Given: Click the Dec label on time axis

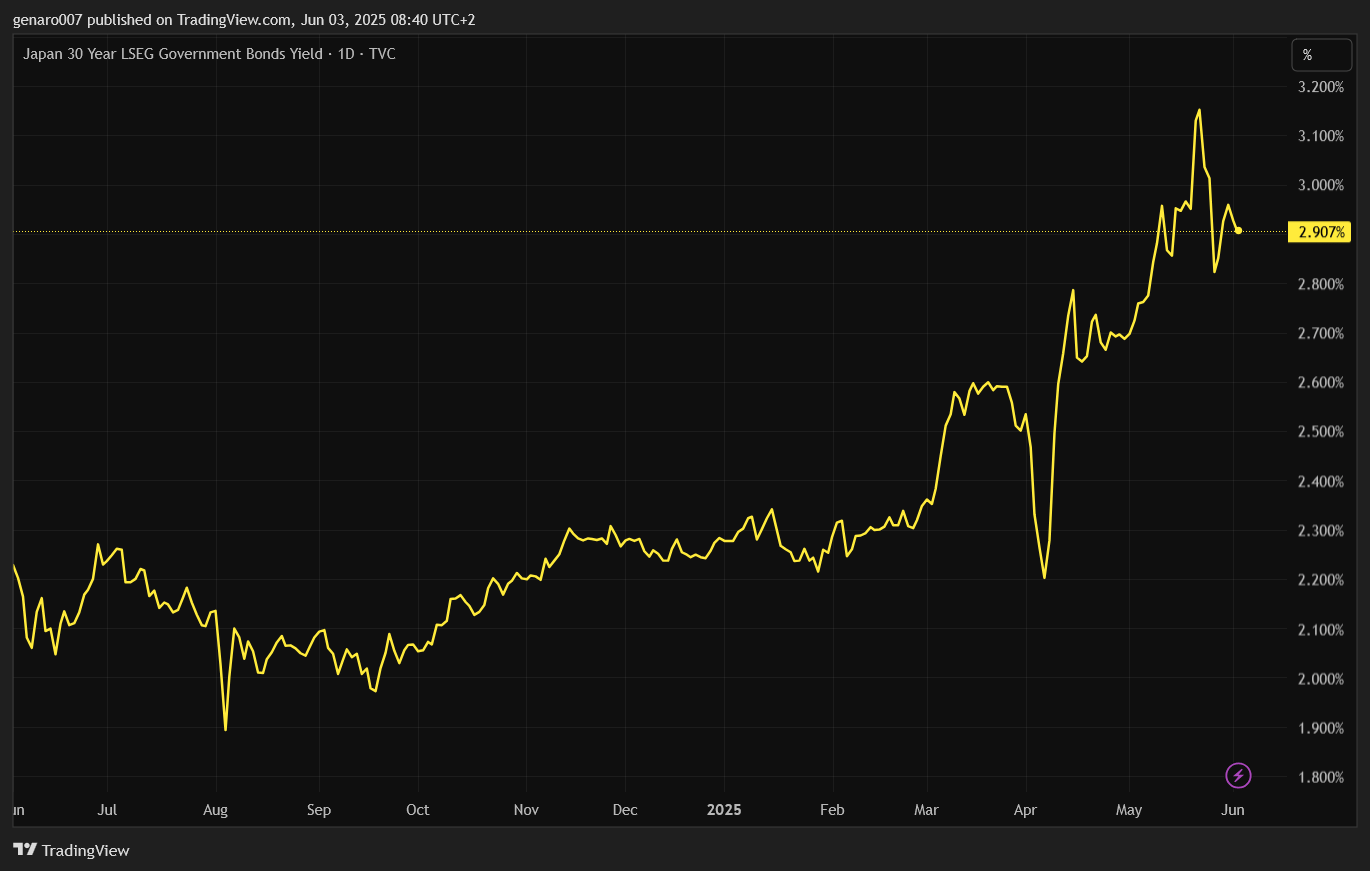Looking at the screenshot, I should click(x=625, y=810).
